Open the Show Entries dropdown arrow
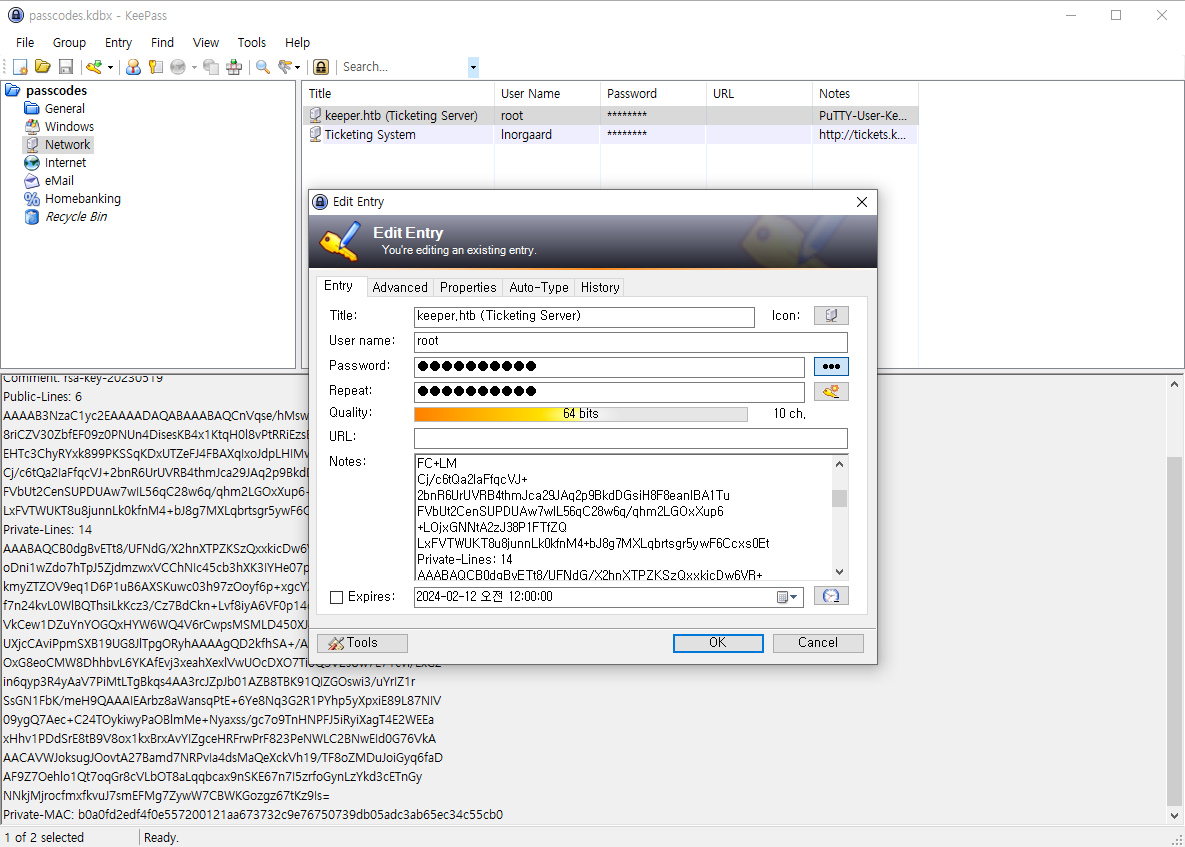The width and height of the screenshot is (1185, 847). [x=298, y=67]
